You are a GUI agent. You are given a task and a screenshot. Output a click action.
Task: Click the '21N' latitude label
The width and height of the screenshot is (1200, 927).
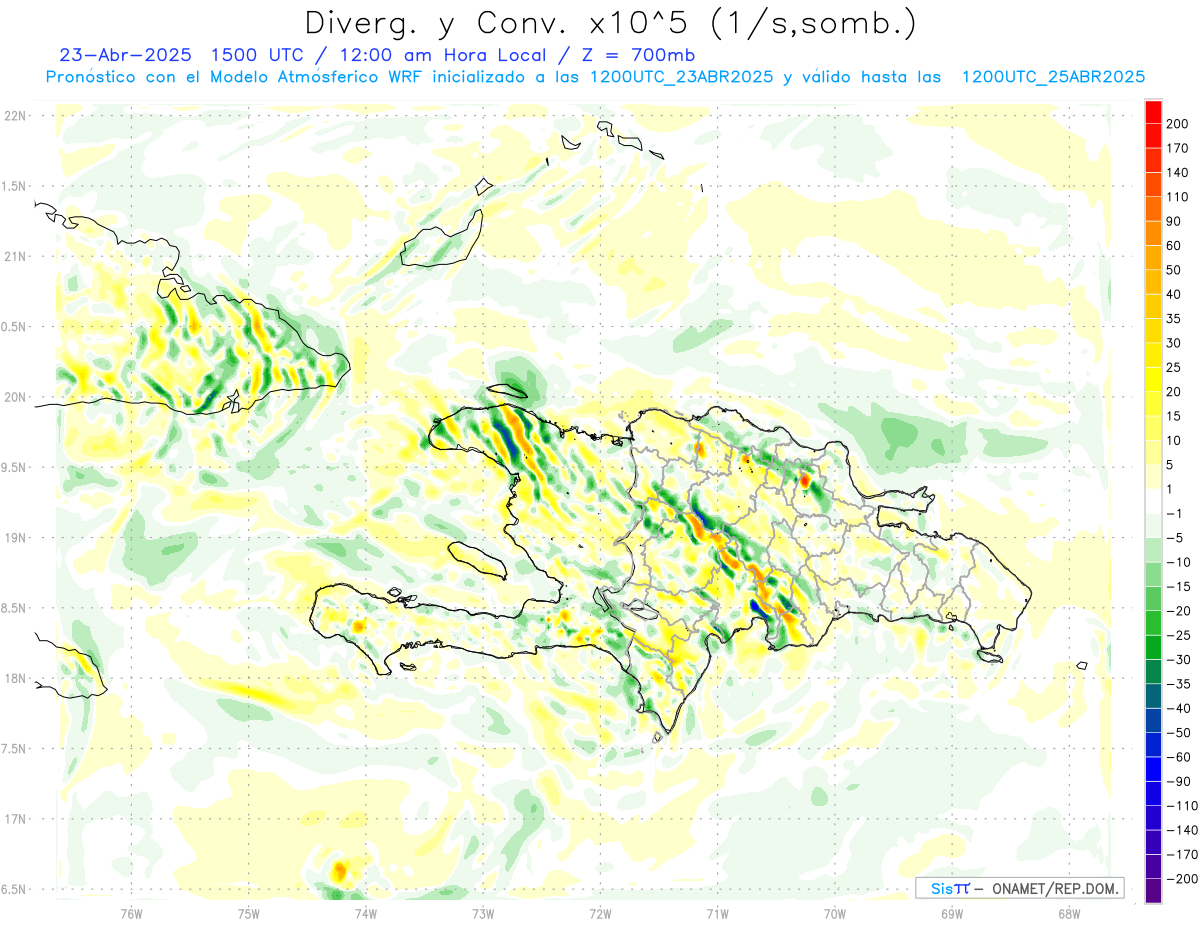(x=14, y=257)
